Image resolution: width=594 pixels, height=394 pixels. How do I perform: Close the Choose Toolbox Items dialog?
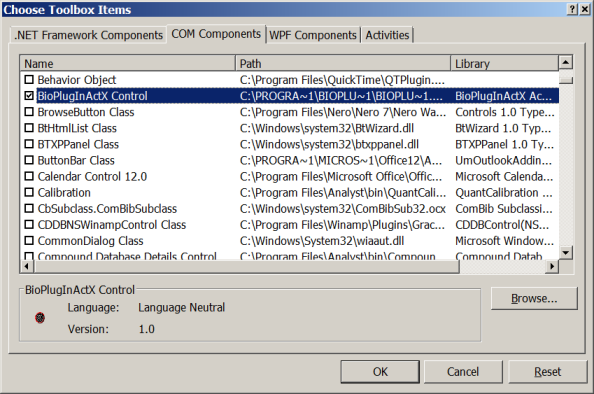[585, 9]
